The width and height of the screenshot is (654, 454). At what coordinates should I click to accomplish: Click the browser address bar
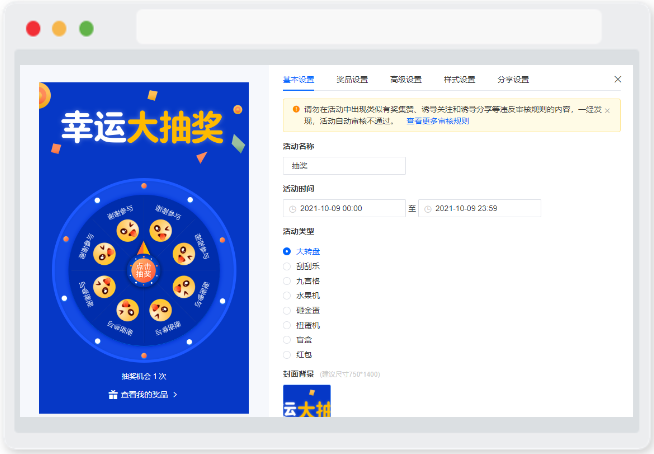[x=369, y=27]
